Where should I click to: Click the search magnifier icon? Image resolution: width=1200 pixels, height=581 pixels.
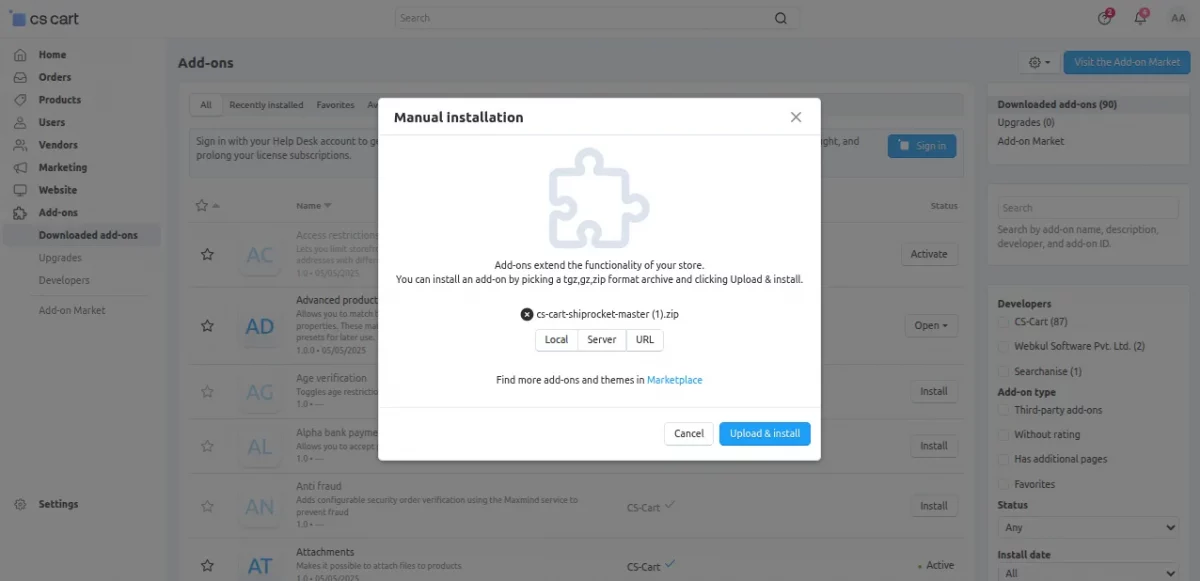click(x=781, y=18)
